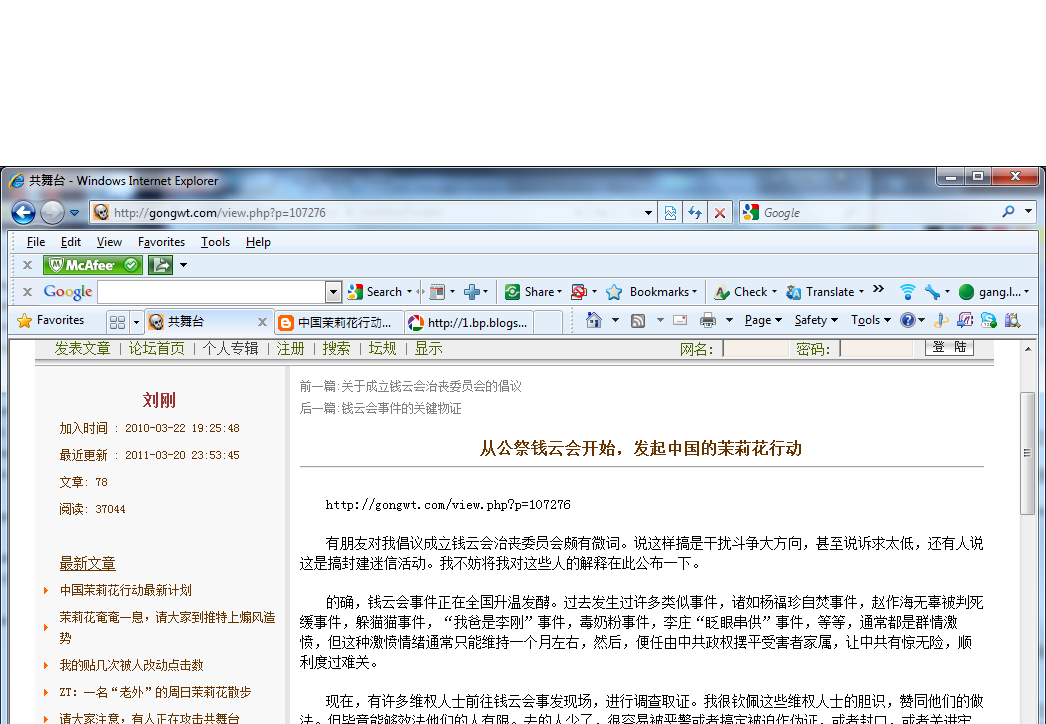Open the View menu
1046x724 pixels.
tap(109, 242)
